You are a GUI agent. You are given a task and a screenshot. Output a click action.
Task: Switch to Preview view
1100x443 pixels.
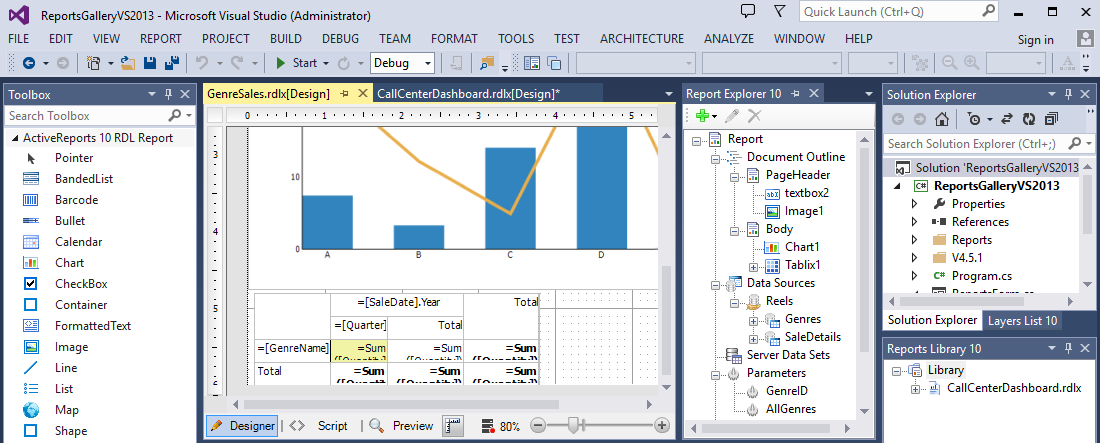(x=412, y=426)
